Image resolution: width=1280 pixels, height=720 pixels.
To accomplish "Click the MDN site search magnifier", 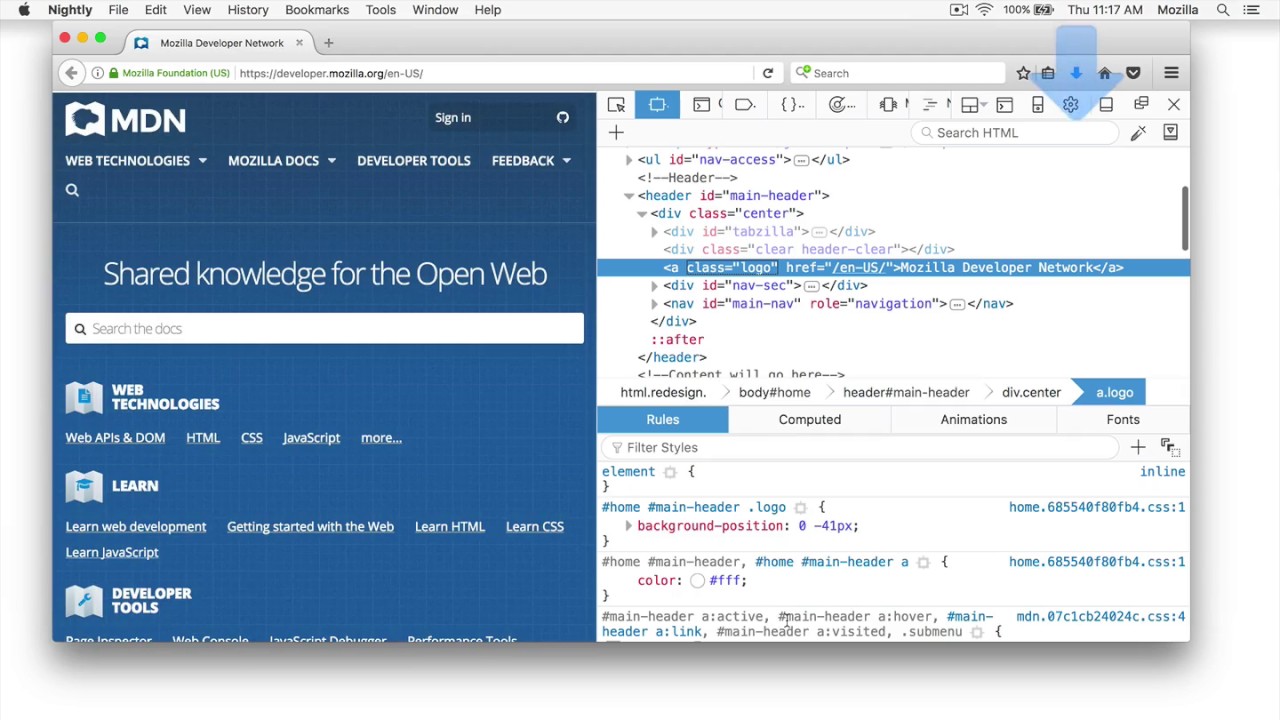I will pyautogui.click(x=72, y=190).
